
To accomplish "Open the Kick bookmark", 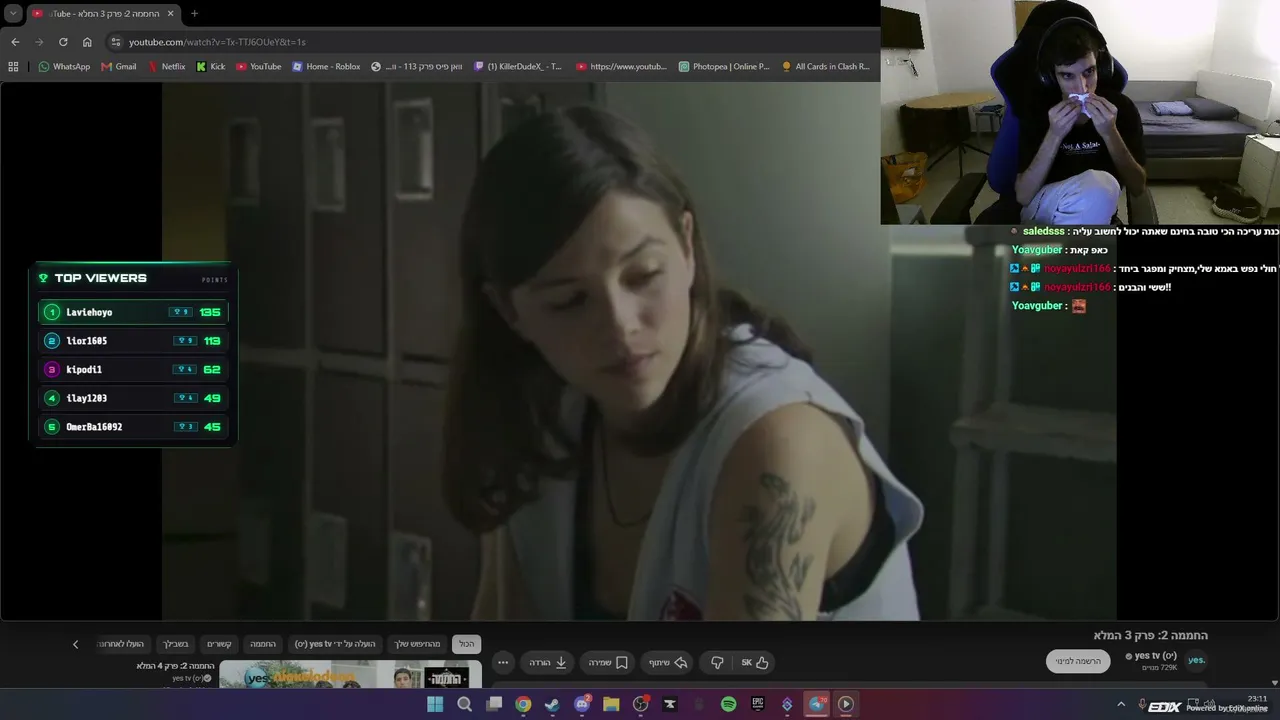I will click(211, 67).
